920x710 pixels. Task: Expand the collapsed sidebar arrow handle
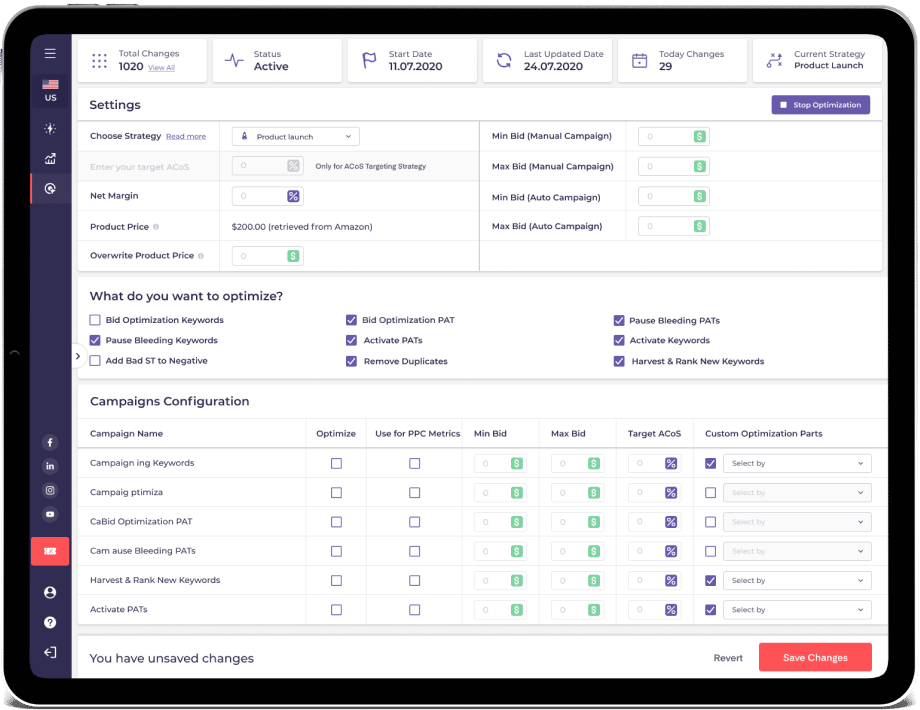pos(78,356)
